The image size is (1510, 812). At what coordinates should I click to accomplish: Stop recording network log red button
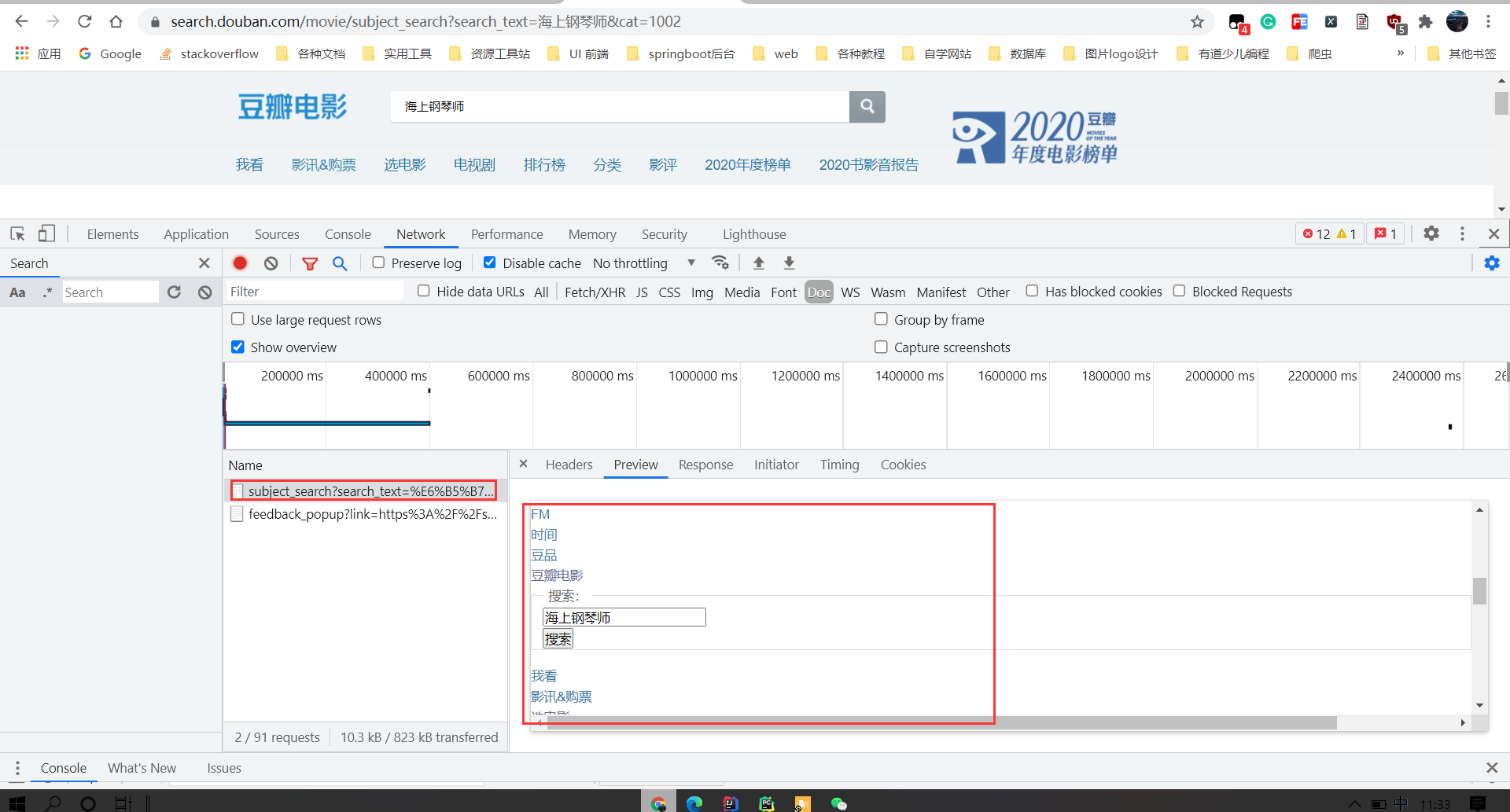point(240,263)
